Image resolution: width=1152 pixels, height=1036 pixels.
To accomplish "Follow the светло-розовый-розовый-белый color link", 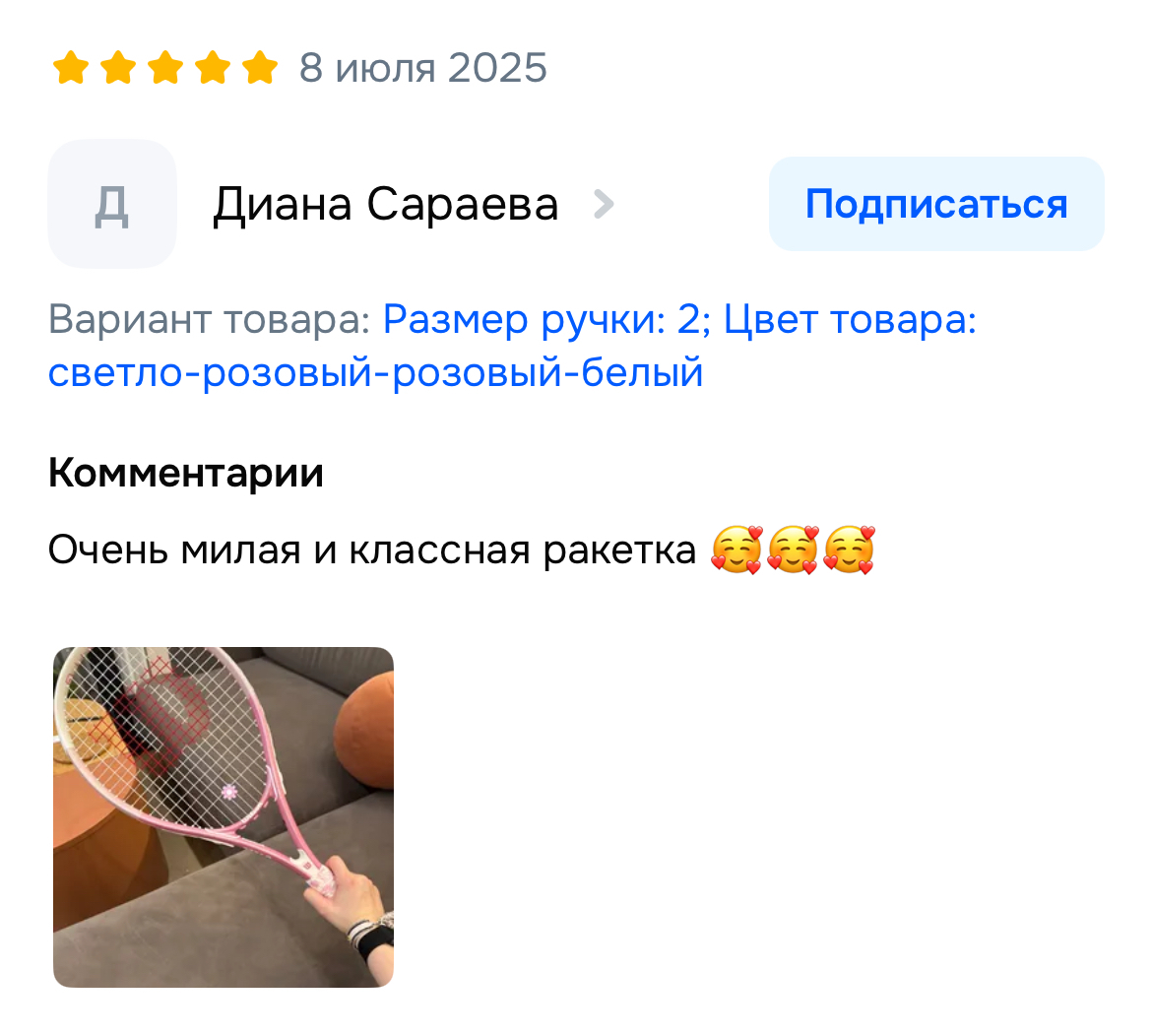I will [x=375, y=372].
